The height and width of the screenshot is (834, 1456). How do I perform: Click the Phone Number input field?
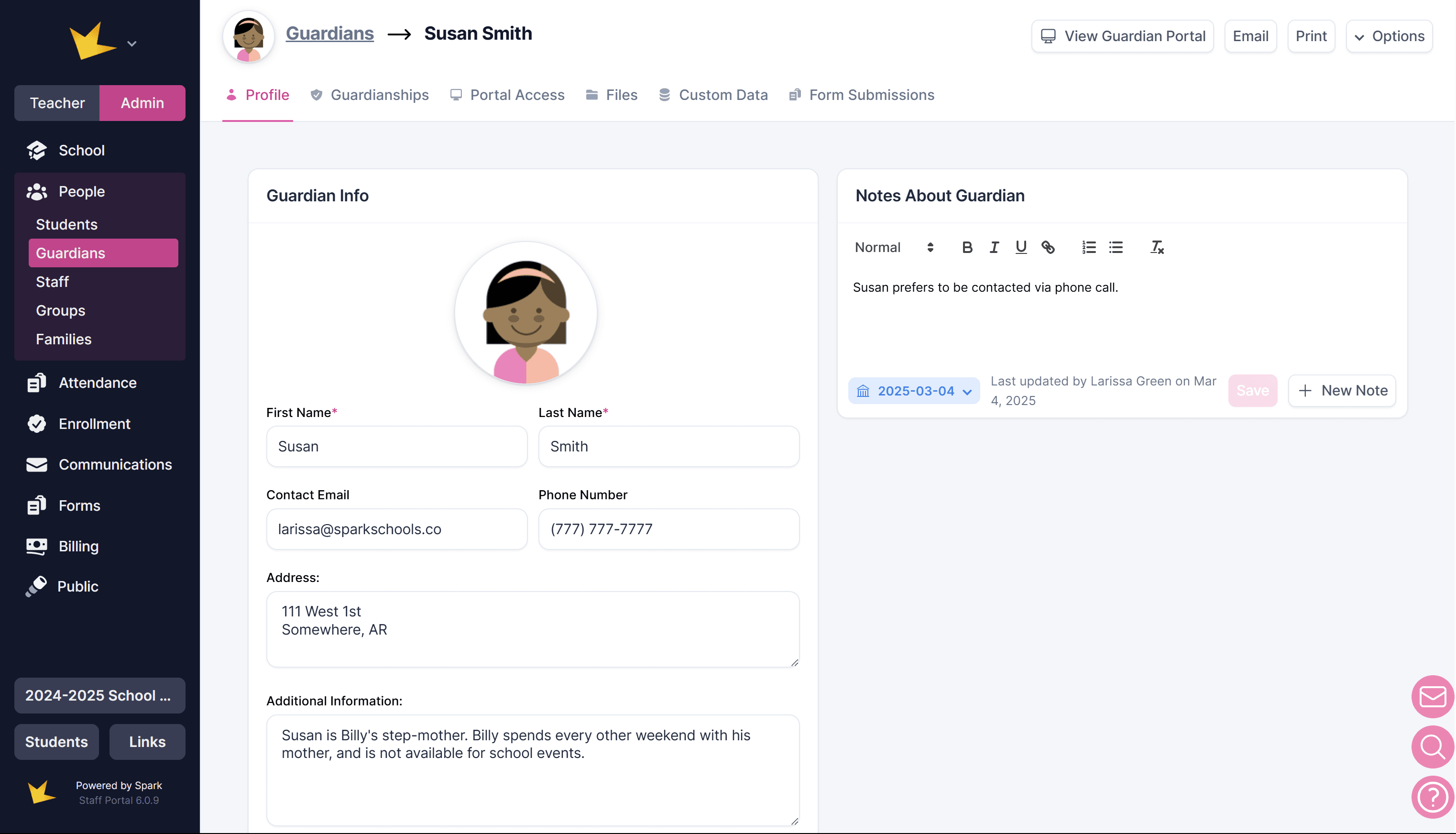(x=668, y=529)
